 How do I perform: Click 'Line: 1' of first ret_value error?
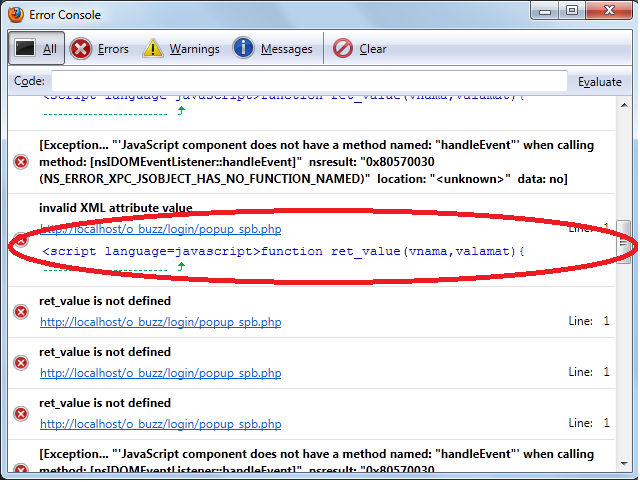coord(589,321)
